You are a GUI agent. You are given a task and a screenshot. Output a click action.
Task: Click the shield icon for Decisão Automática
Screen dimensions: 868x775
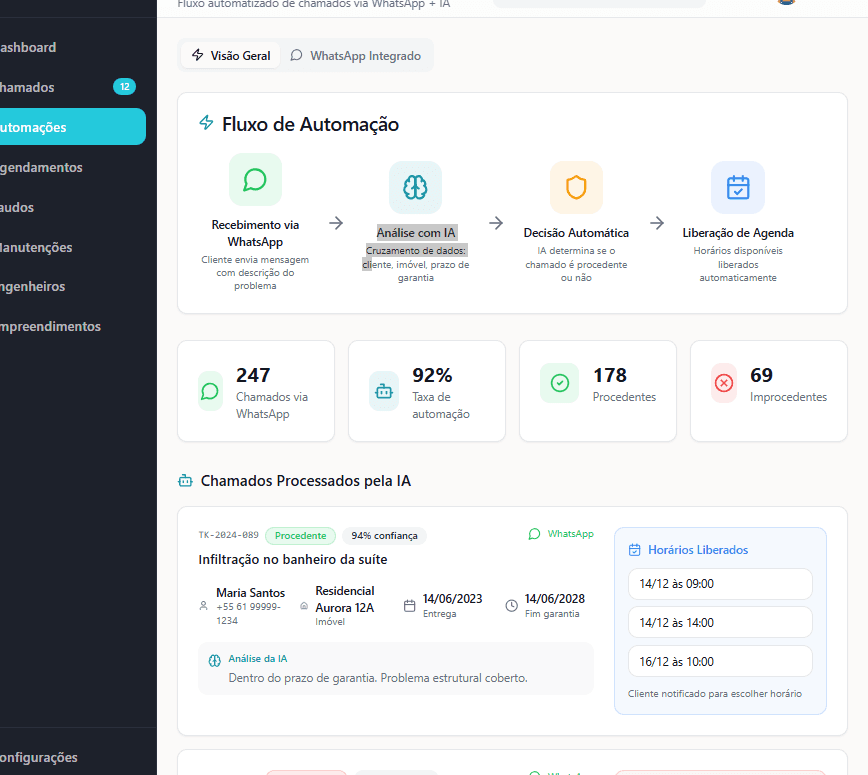(x=576, y=187)
